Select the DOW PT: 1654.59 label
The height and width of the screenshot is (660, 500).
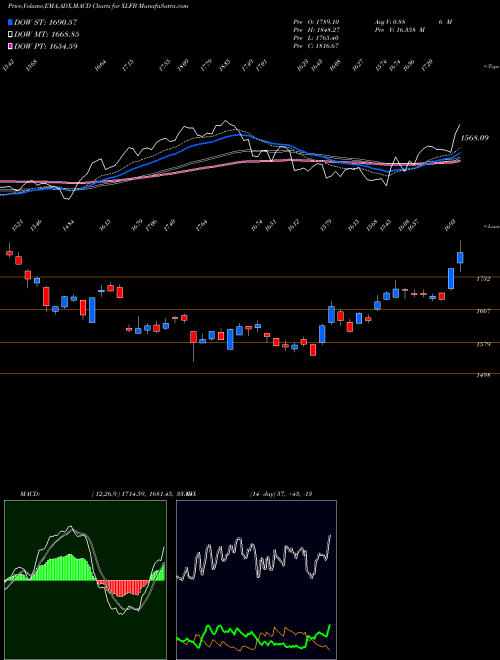point(46,46)
